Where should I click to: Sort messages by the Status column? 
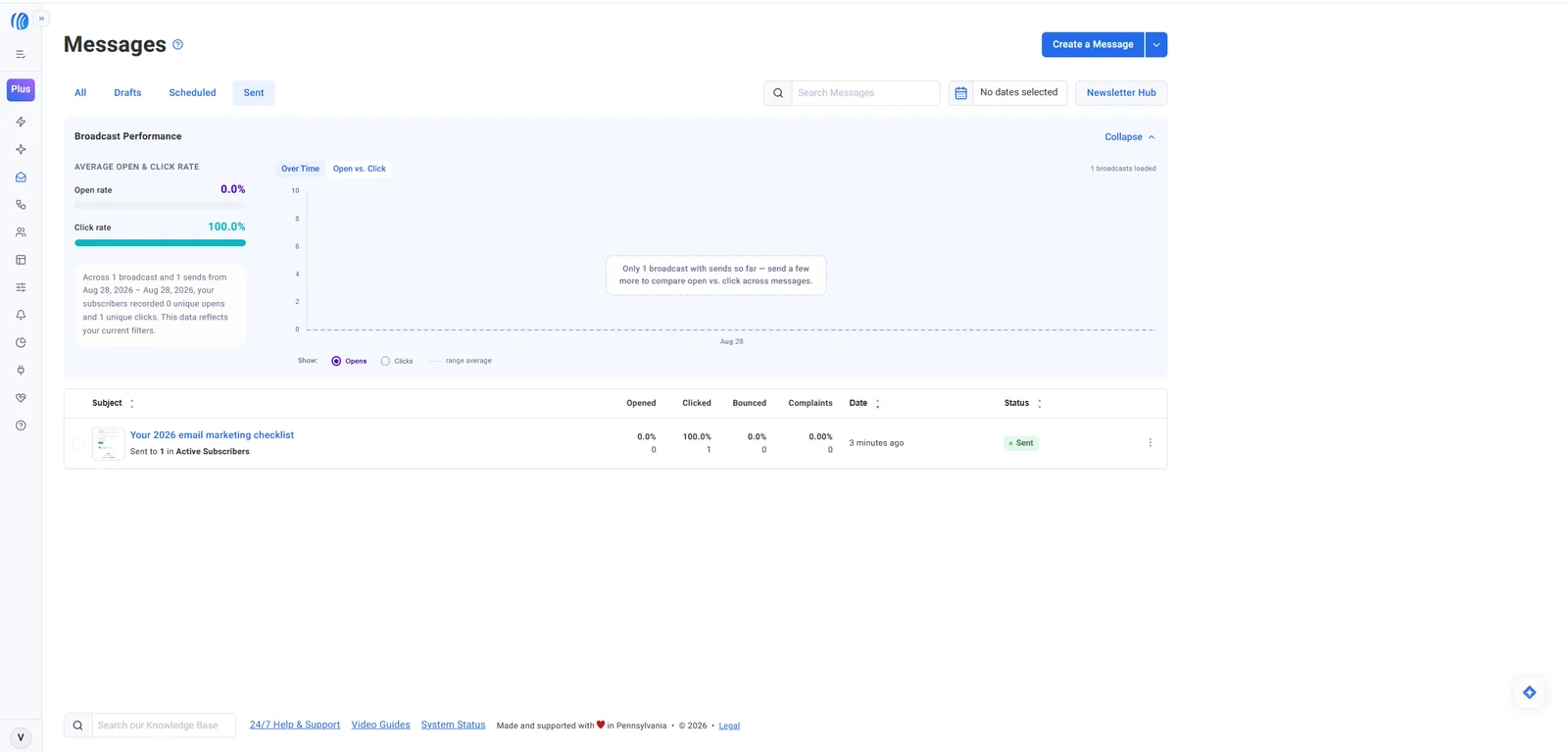click(x=1022, y=403)
